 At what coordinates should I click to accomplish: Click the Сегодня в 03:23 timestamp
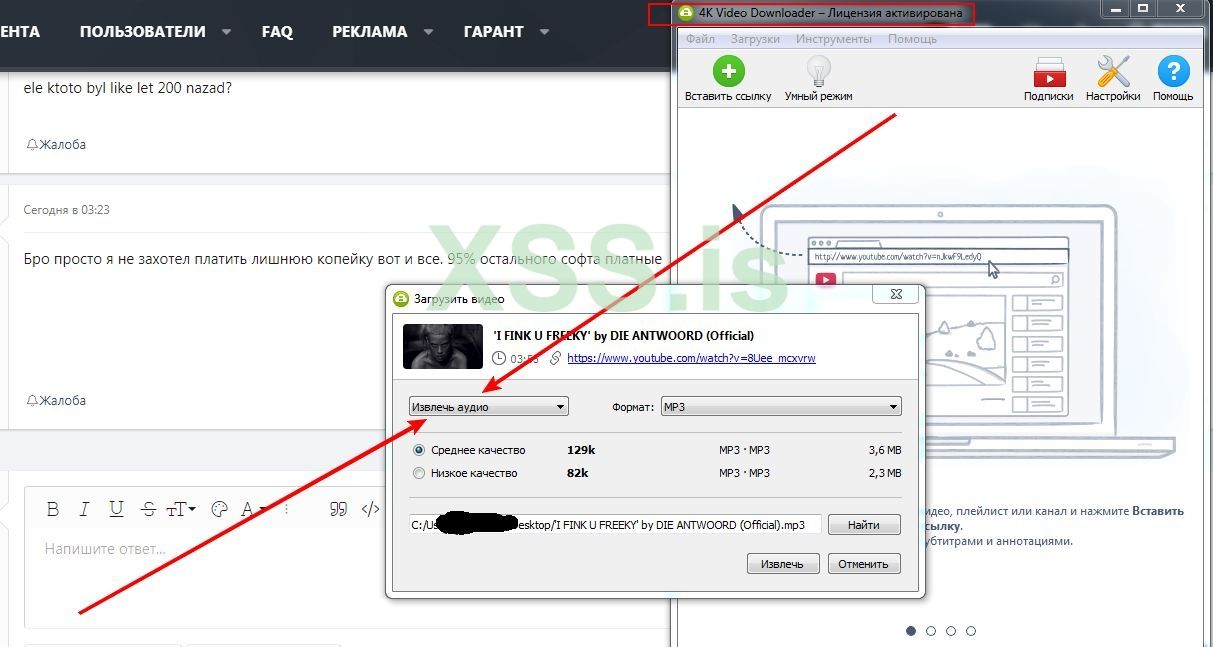point(67,210)
